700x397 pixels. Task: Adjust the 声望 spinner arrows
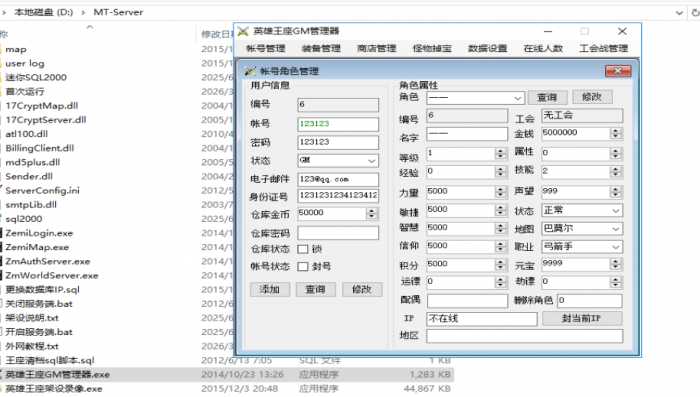[x=616, y=192]
